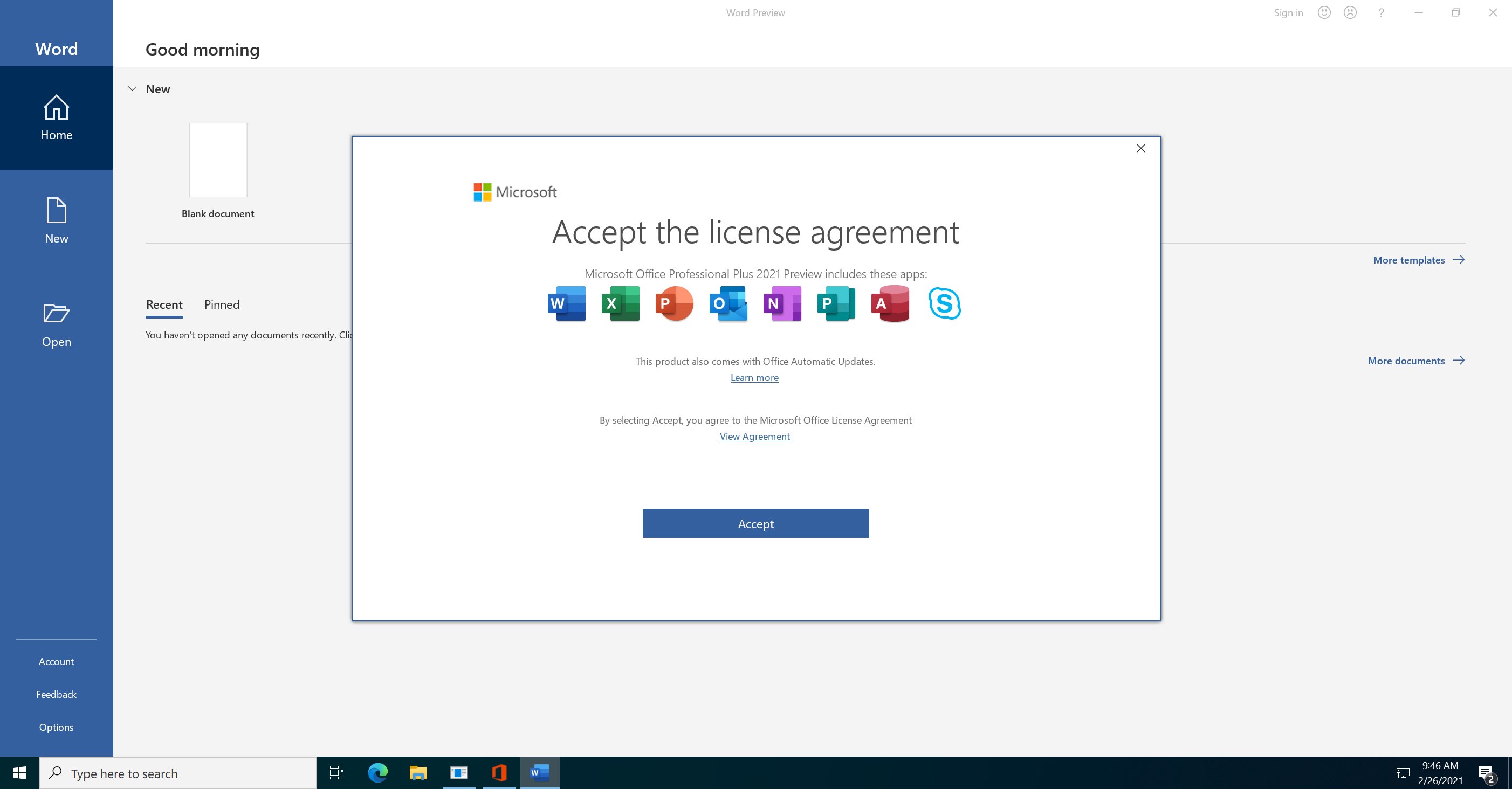The height and width of the screenshot is (789, 1512).
Task: Go to Home in Word sidebar
Action: point(56,118)
